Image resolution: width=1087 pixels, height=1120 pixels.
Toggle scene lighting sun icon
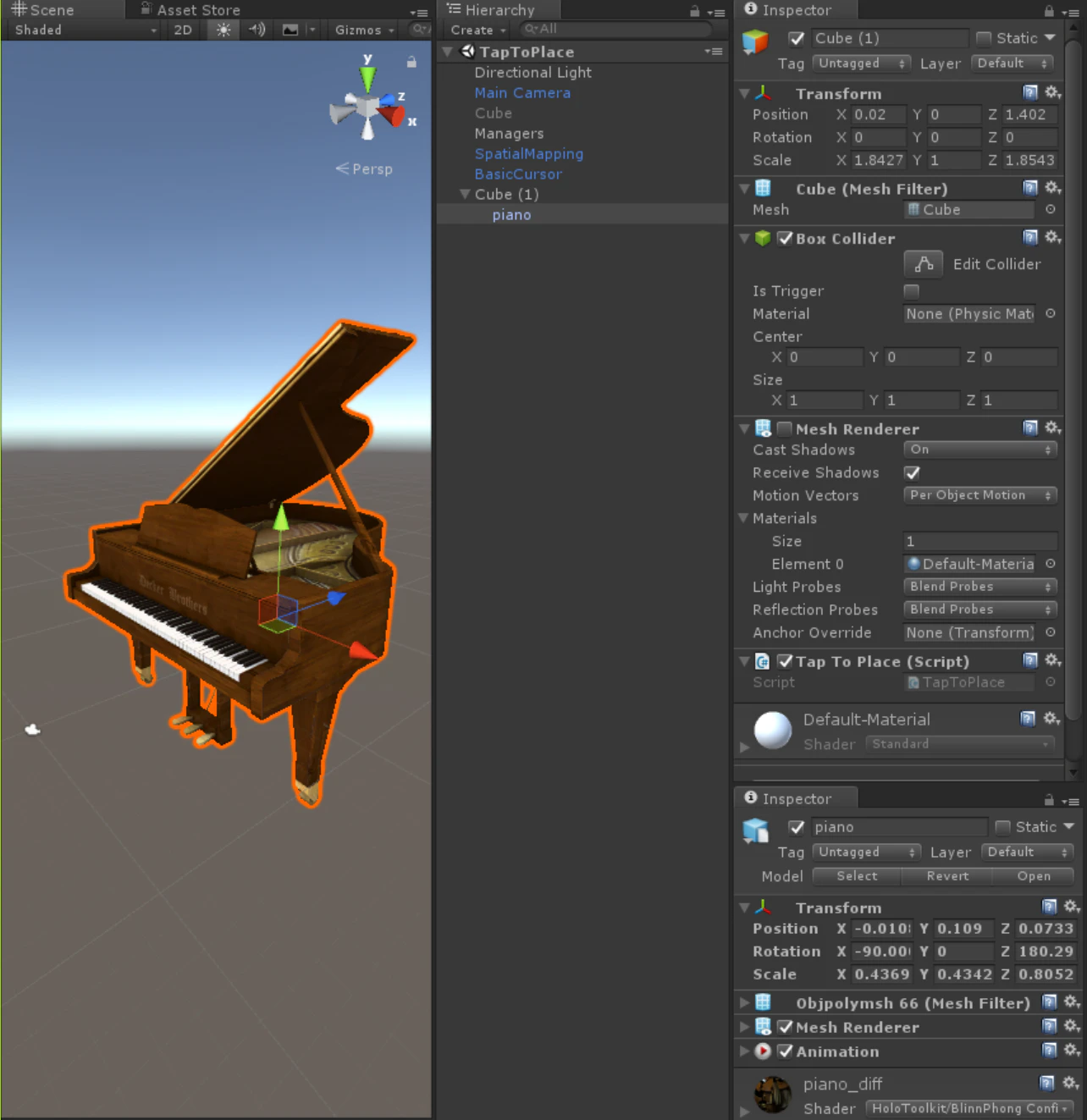click(x=223, y=30)
